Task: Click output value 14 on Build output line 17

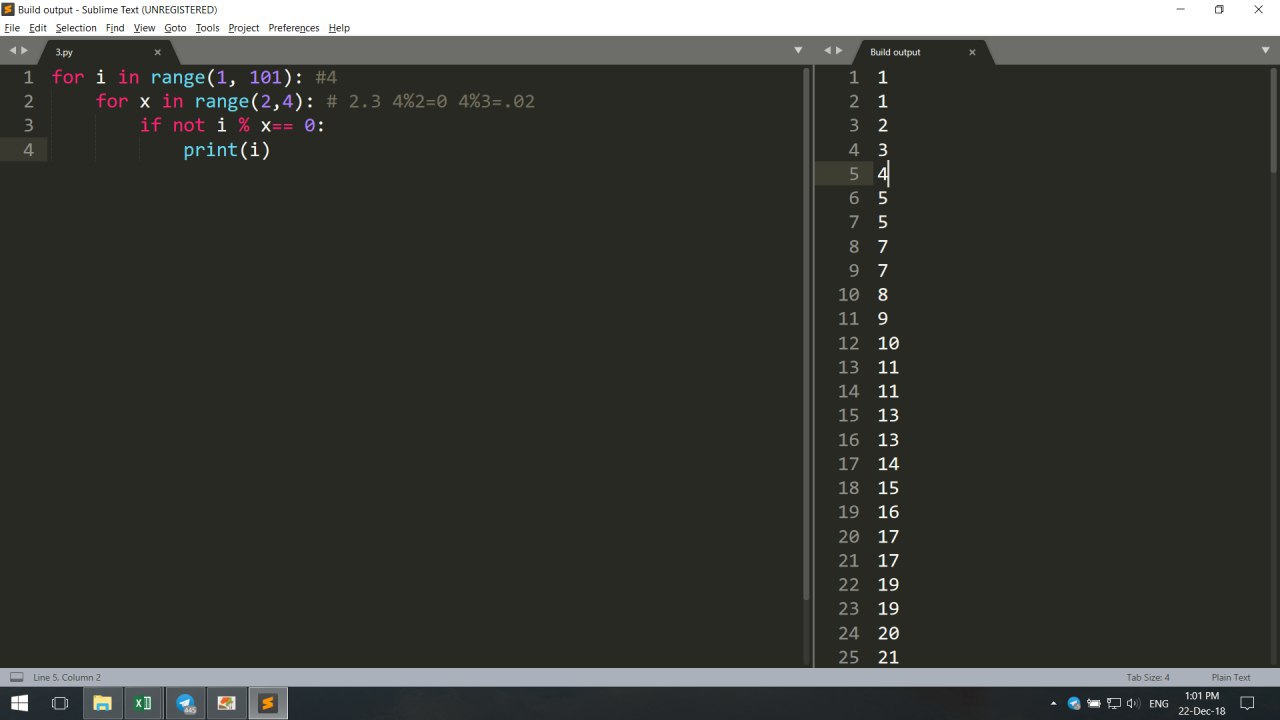Action: (x=888, y=464)
